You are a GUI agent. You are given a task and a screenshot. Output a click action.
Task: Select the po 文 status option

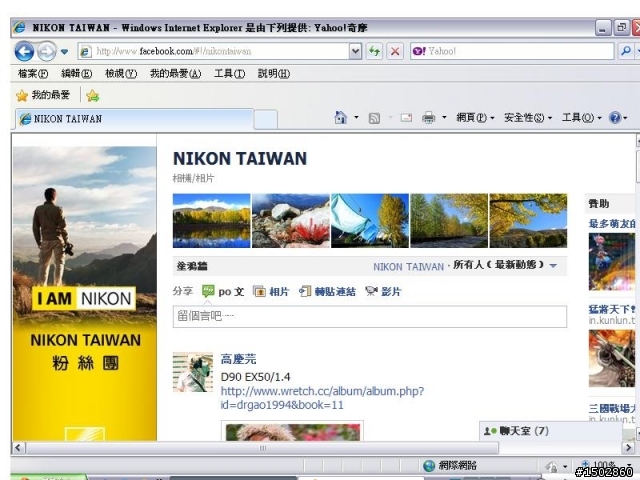pos(223,291)
